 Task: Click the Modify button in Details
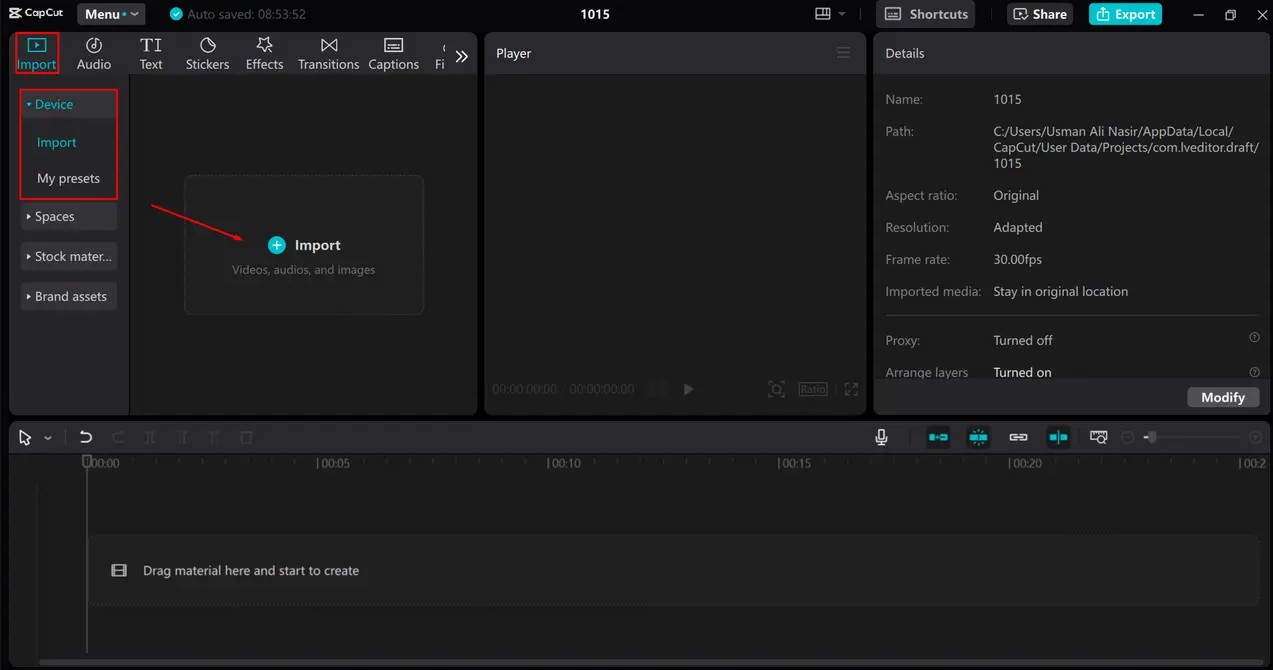pyautogui.click(x=1223, y=397)
